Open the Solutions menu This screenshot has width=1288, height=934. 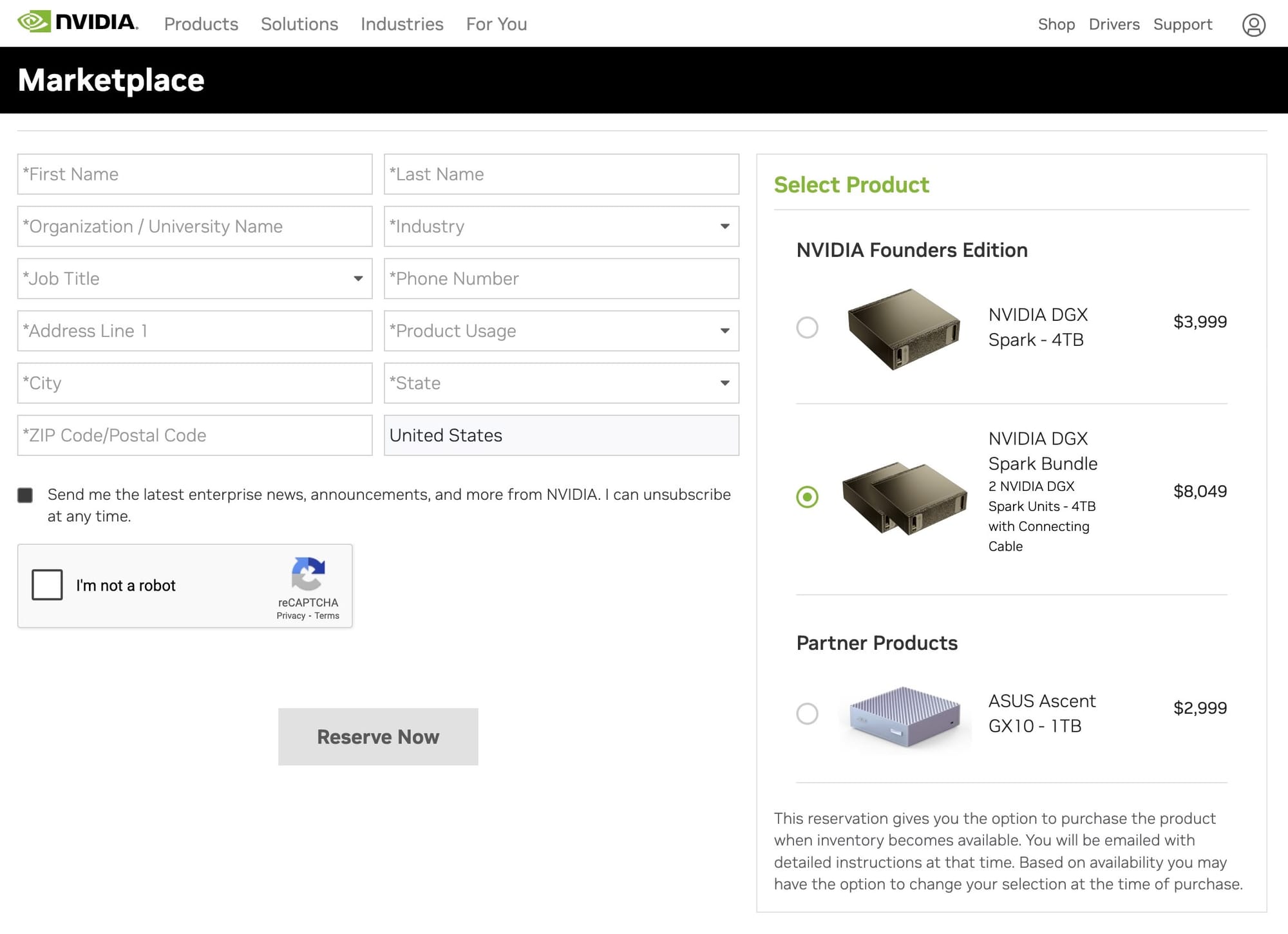coord(299,24)
